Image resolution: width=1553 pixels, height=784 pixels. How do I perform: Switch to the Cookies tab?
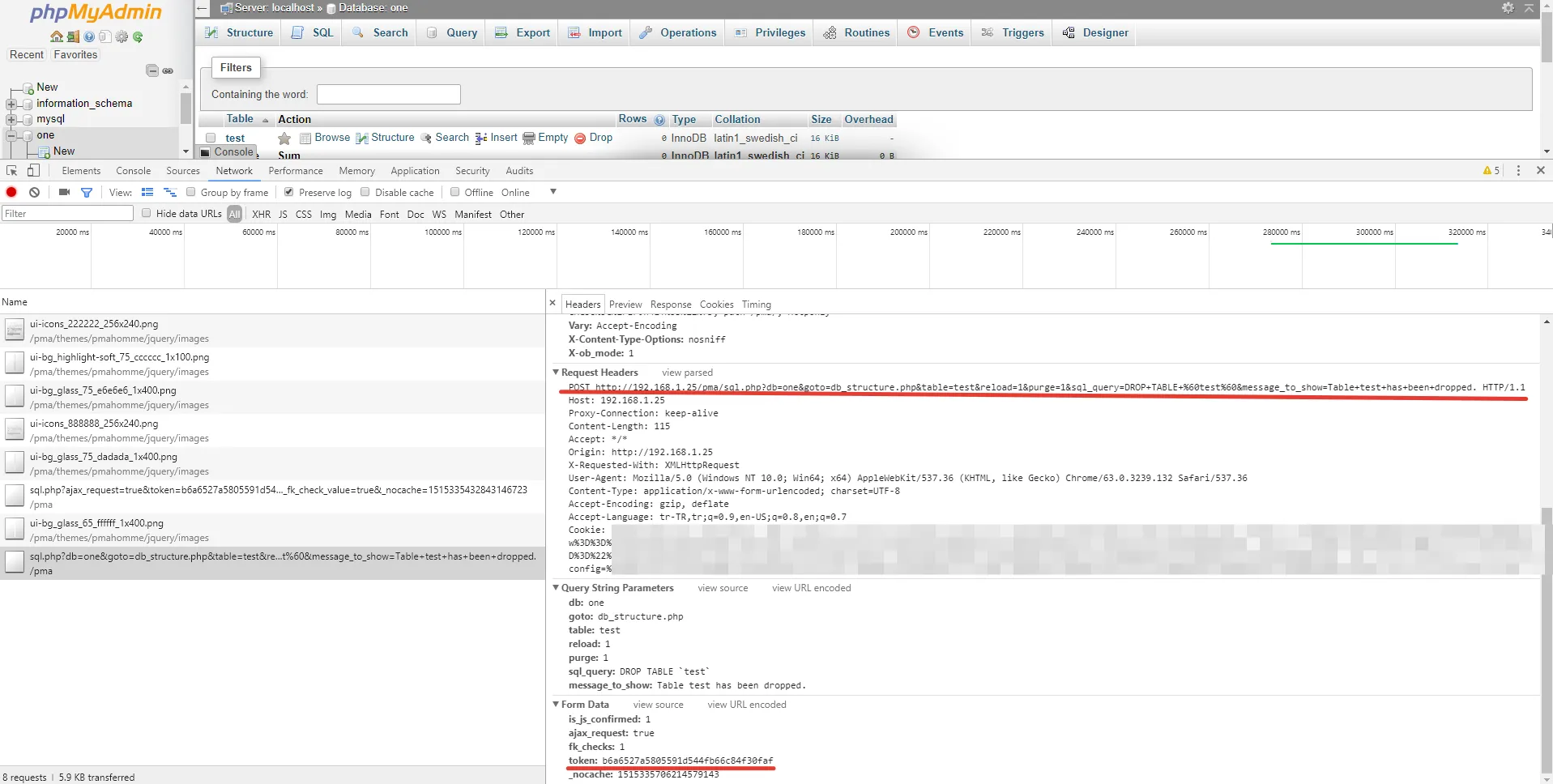pos(715,305)
